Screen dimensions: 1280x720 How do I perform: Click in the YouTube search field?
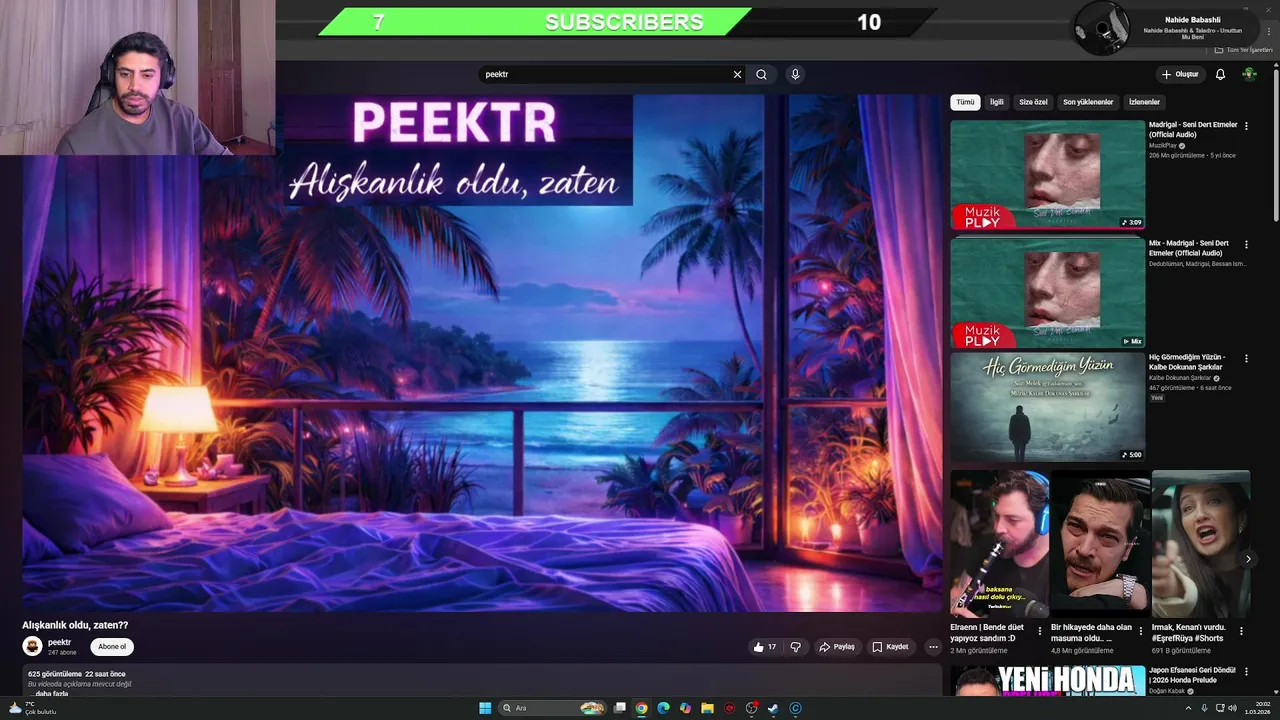point(605,74)
